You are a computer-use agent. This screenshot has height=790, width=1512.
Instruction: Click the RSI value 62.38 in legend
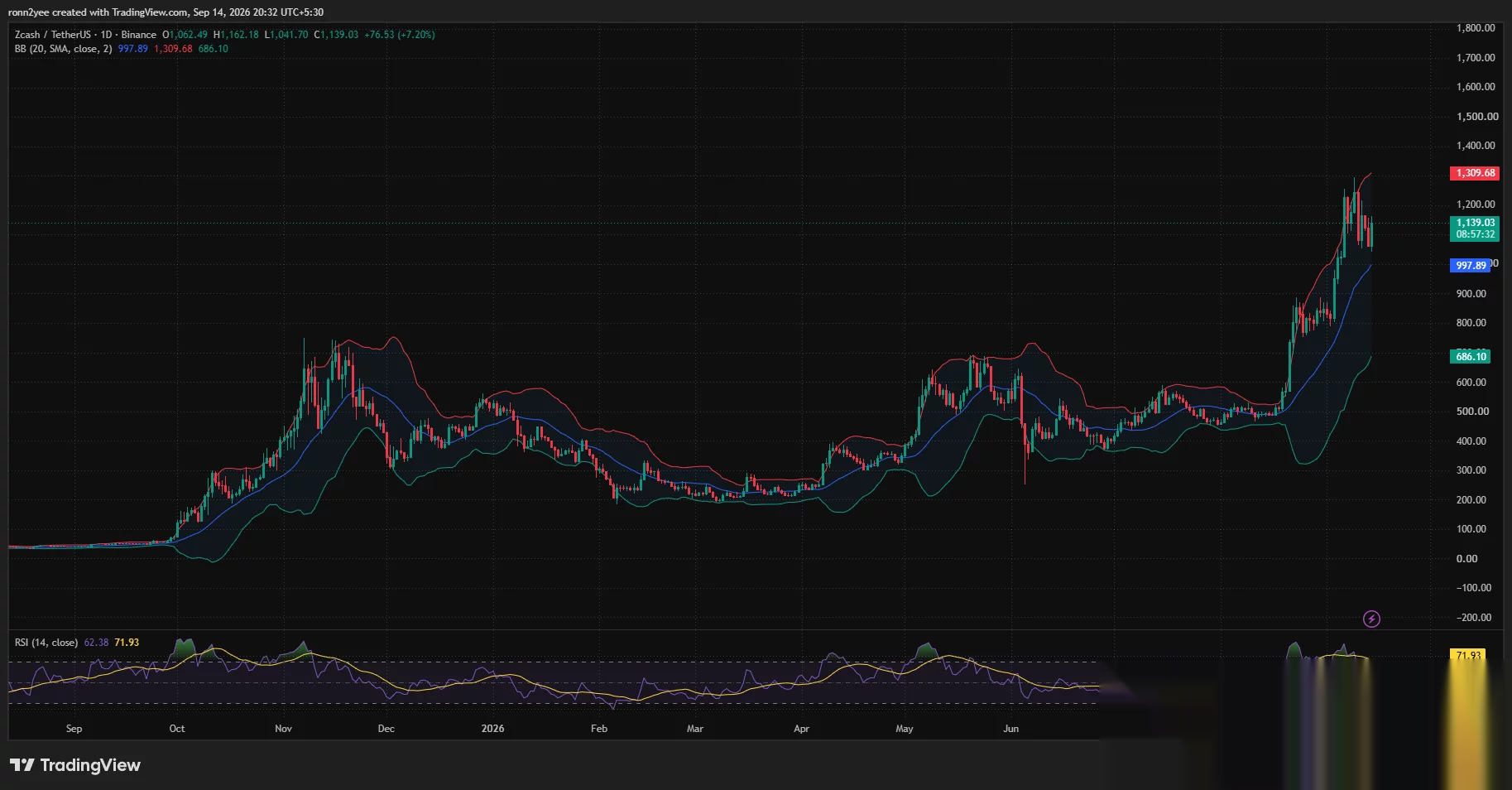click(x=96, y=643)
